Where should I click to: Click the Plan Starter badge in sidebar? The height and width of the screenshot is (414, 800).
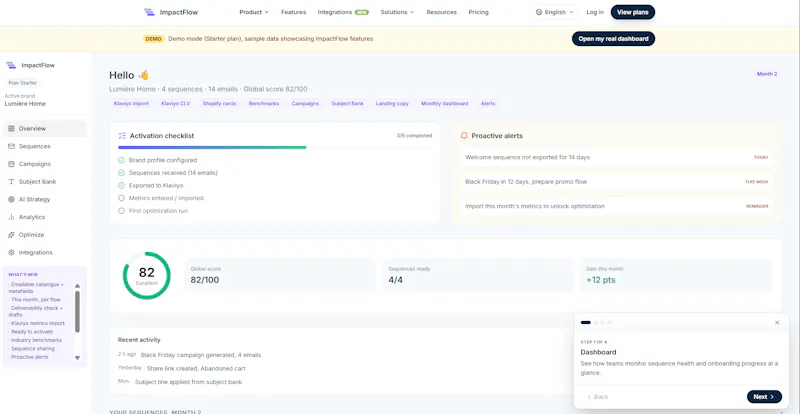23,83
